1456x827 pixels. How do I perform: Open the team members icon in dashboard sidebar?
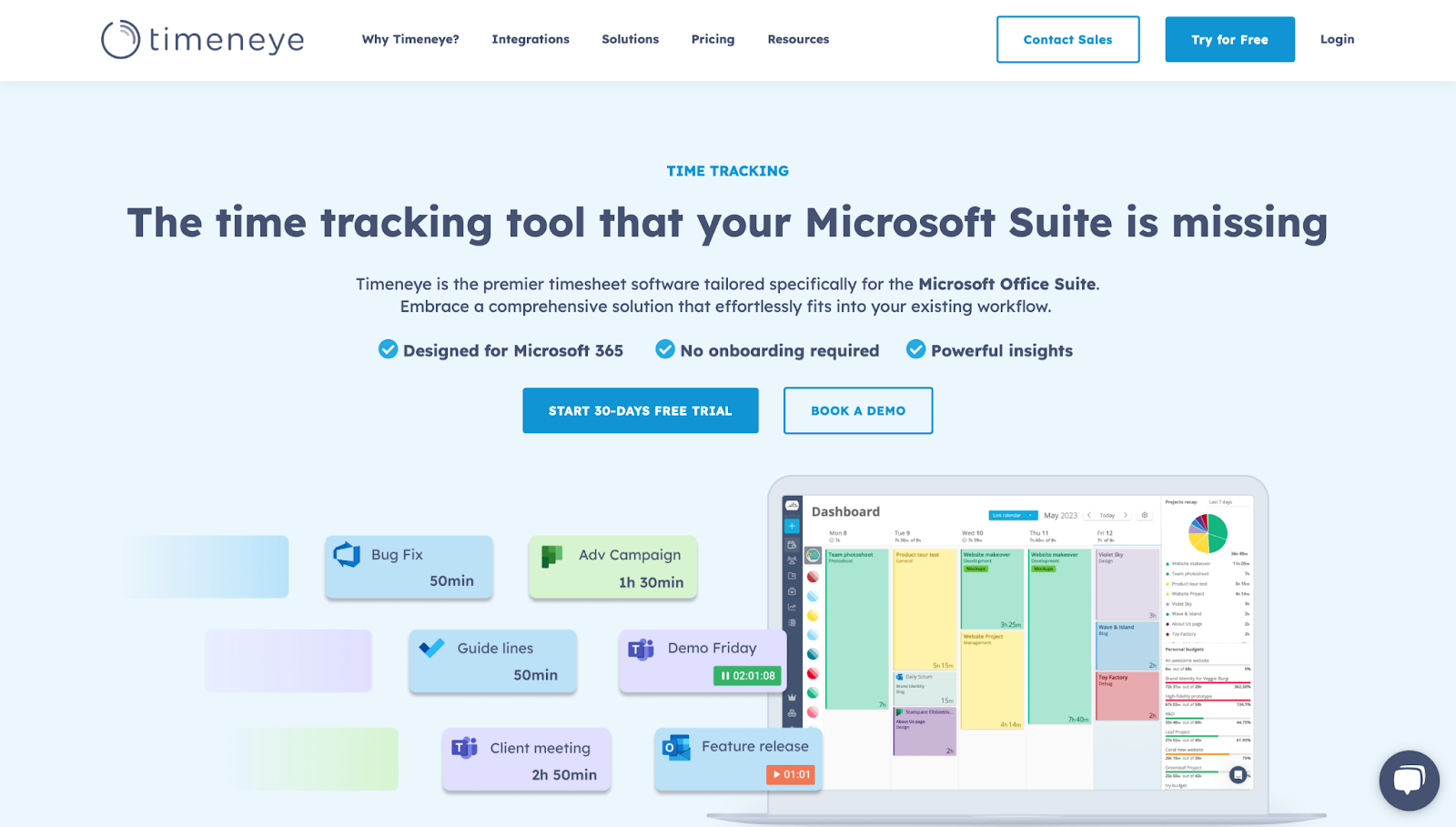tap(792, 560)
